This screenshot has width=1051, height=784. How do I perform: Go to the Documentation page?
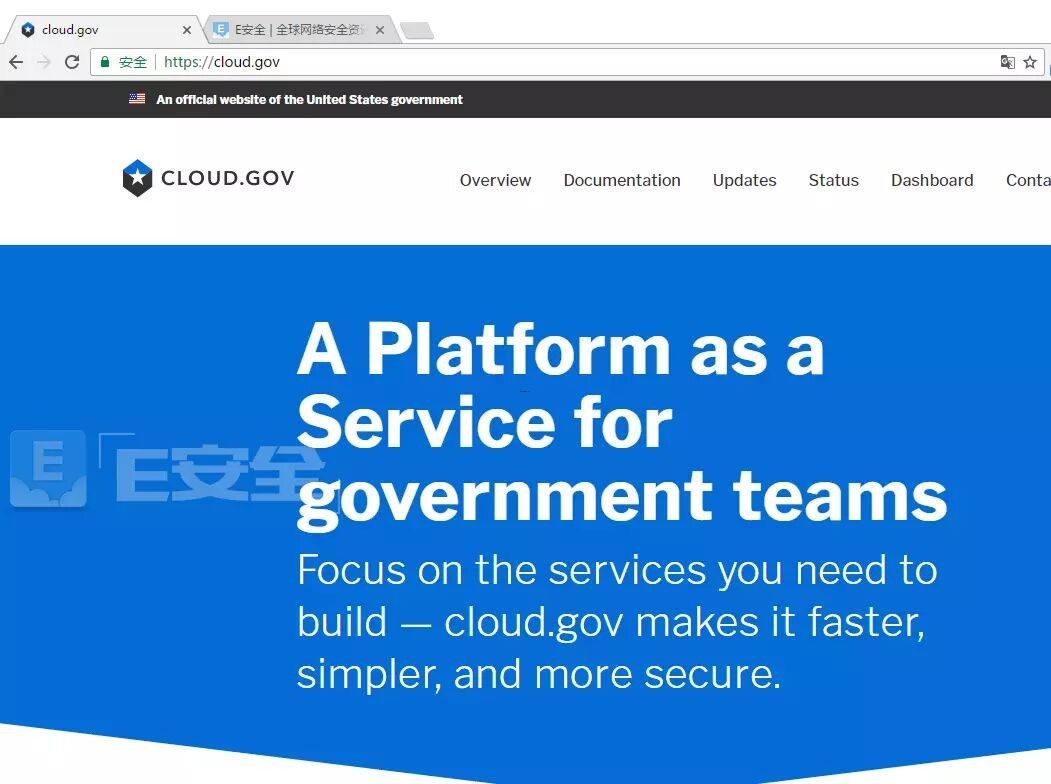(x=622, y=180)
